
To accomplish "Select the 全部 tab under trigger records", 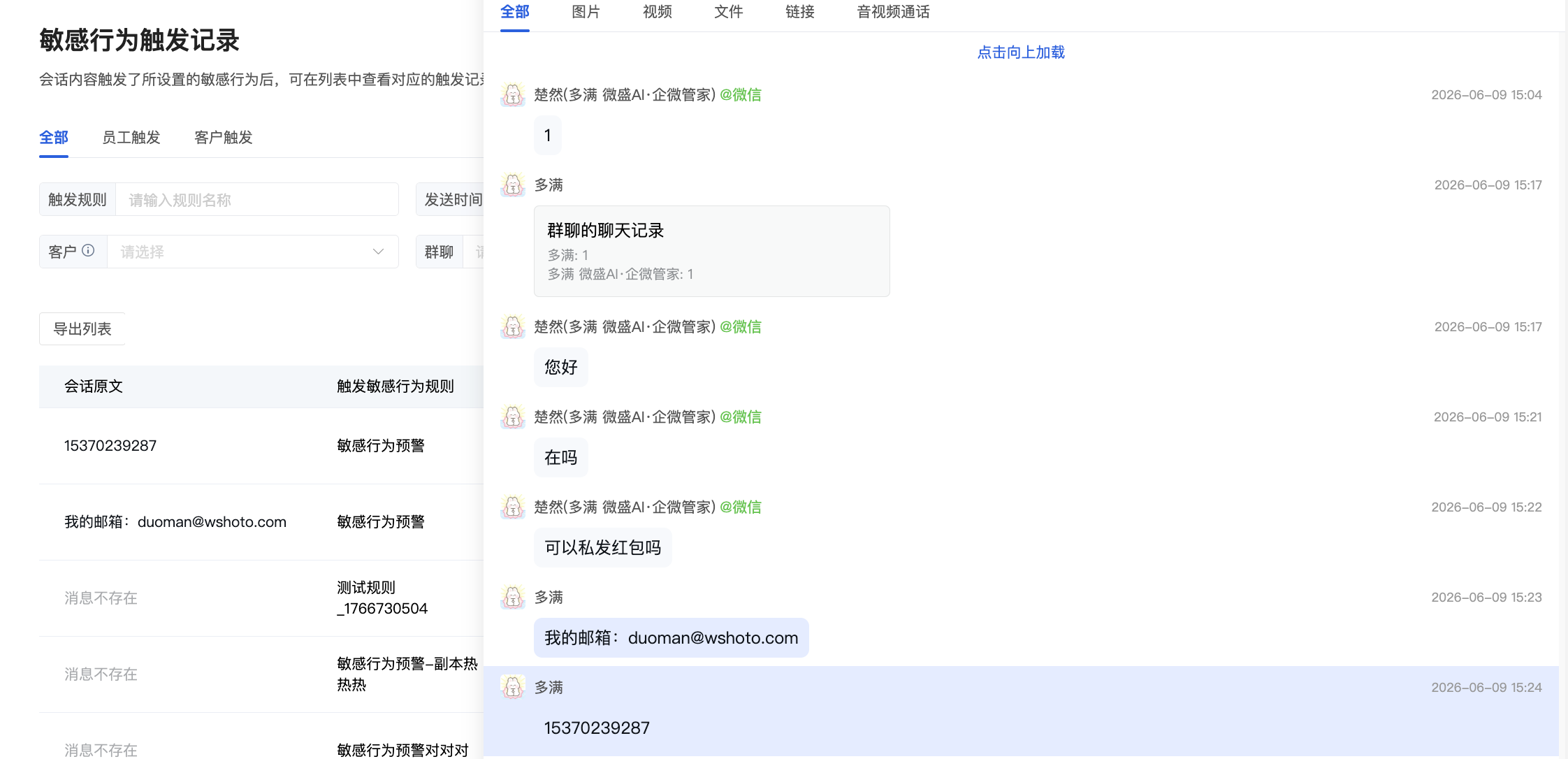I will 54,138.
